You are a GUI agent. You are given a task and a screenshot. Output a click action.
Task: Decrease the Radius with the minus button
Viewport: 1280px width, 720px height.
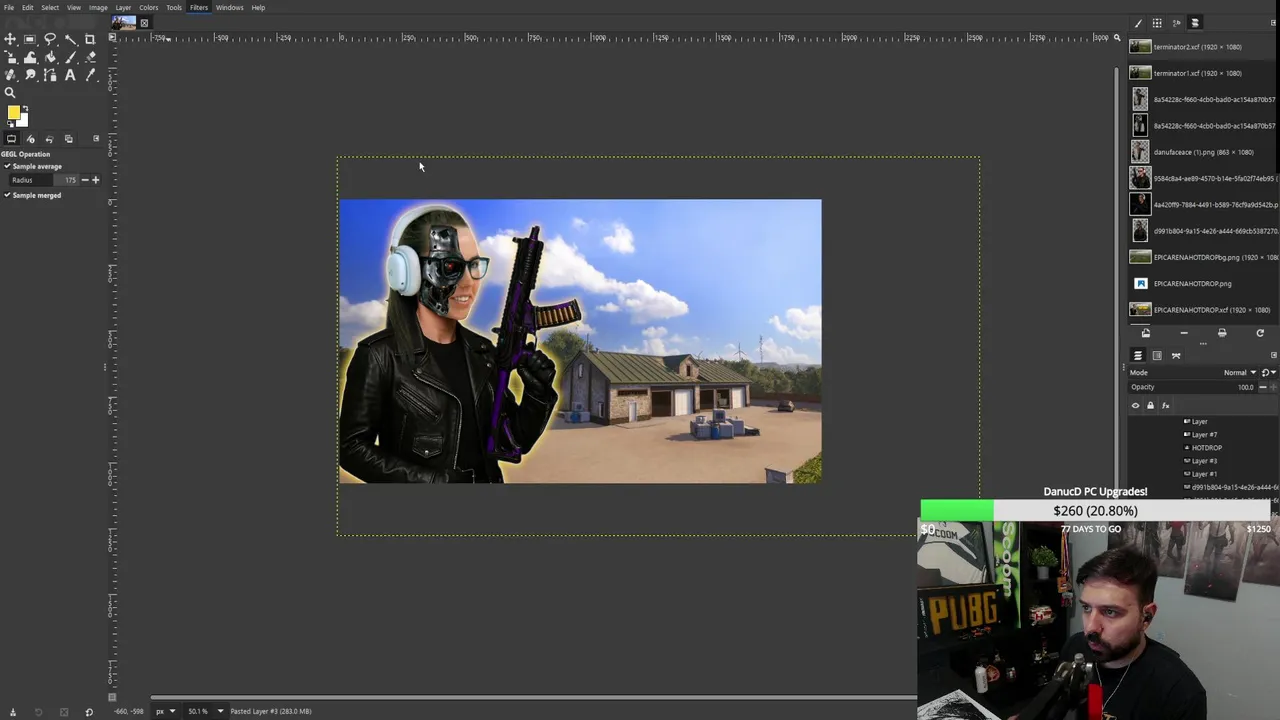85,180
